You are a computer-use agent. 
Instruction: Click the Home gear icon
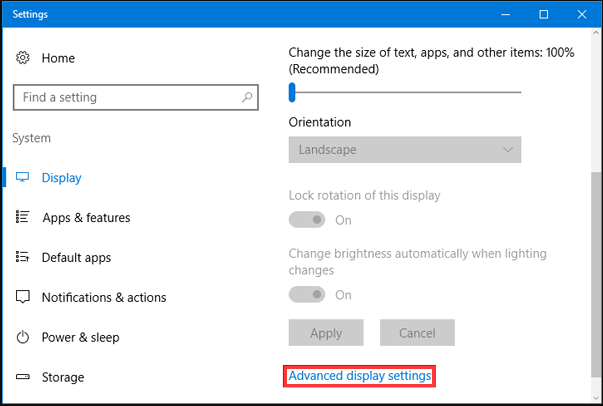pyautogui.click(x=23, y=58)
